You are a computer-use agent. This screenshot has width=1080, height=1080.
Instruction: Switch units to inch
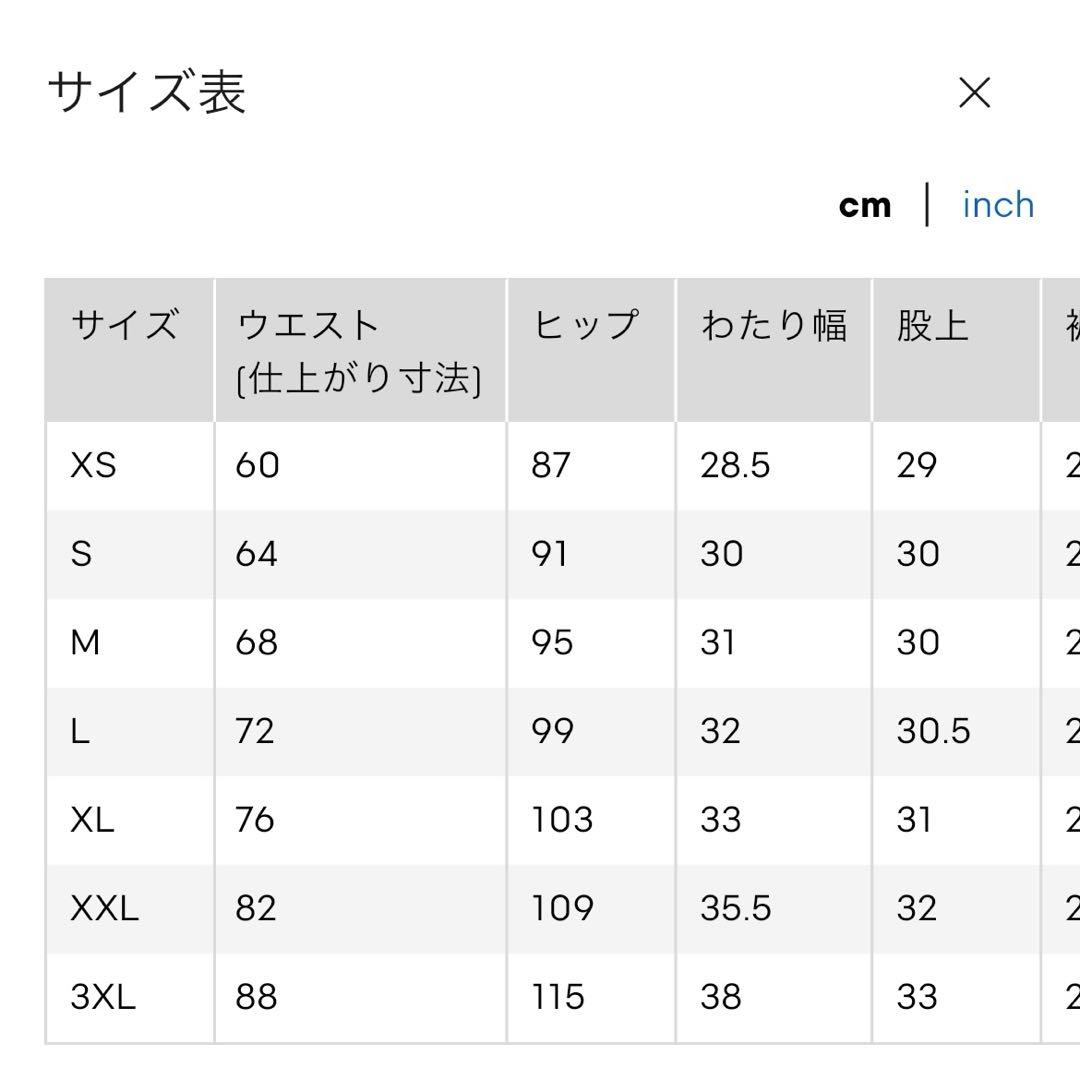tap(998, 205)
